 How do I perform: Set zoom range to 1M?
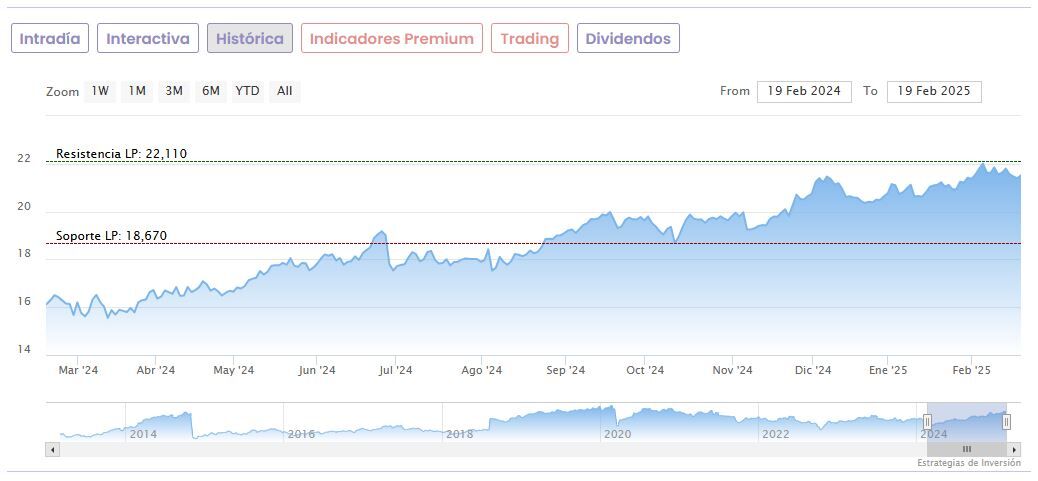(137, 91)
